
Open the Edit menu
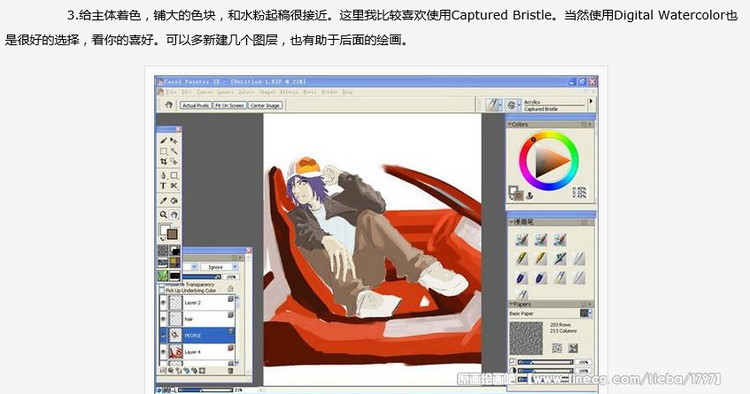pos(187,92)
